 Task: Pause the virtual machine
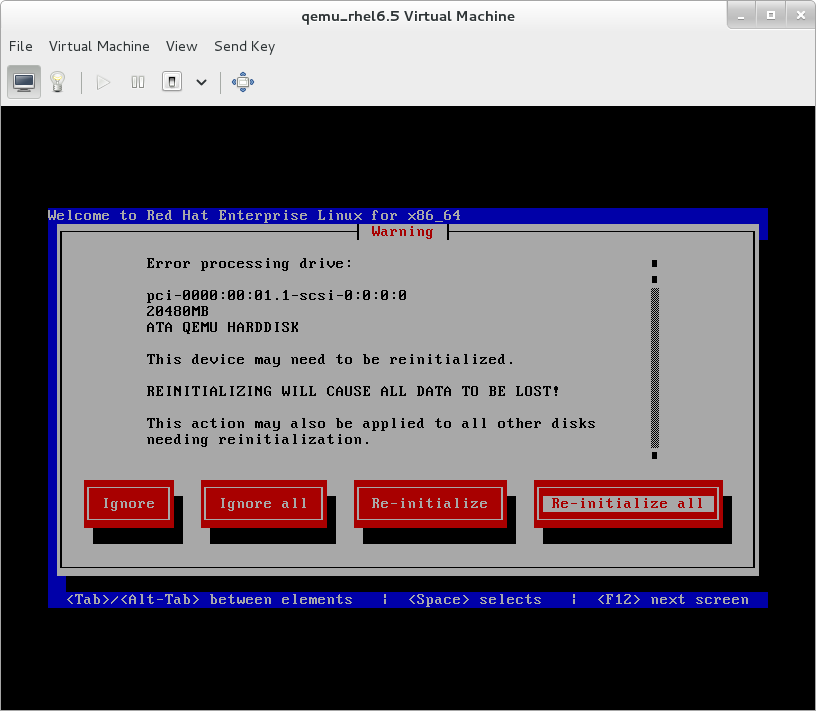click(x=138, y=82)
